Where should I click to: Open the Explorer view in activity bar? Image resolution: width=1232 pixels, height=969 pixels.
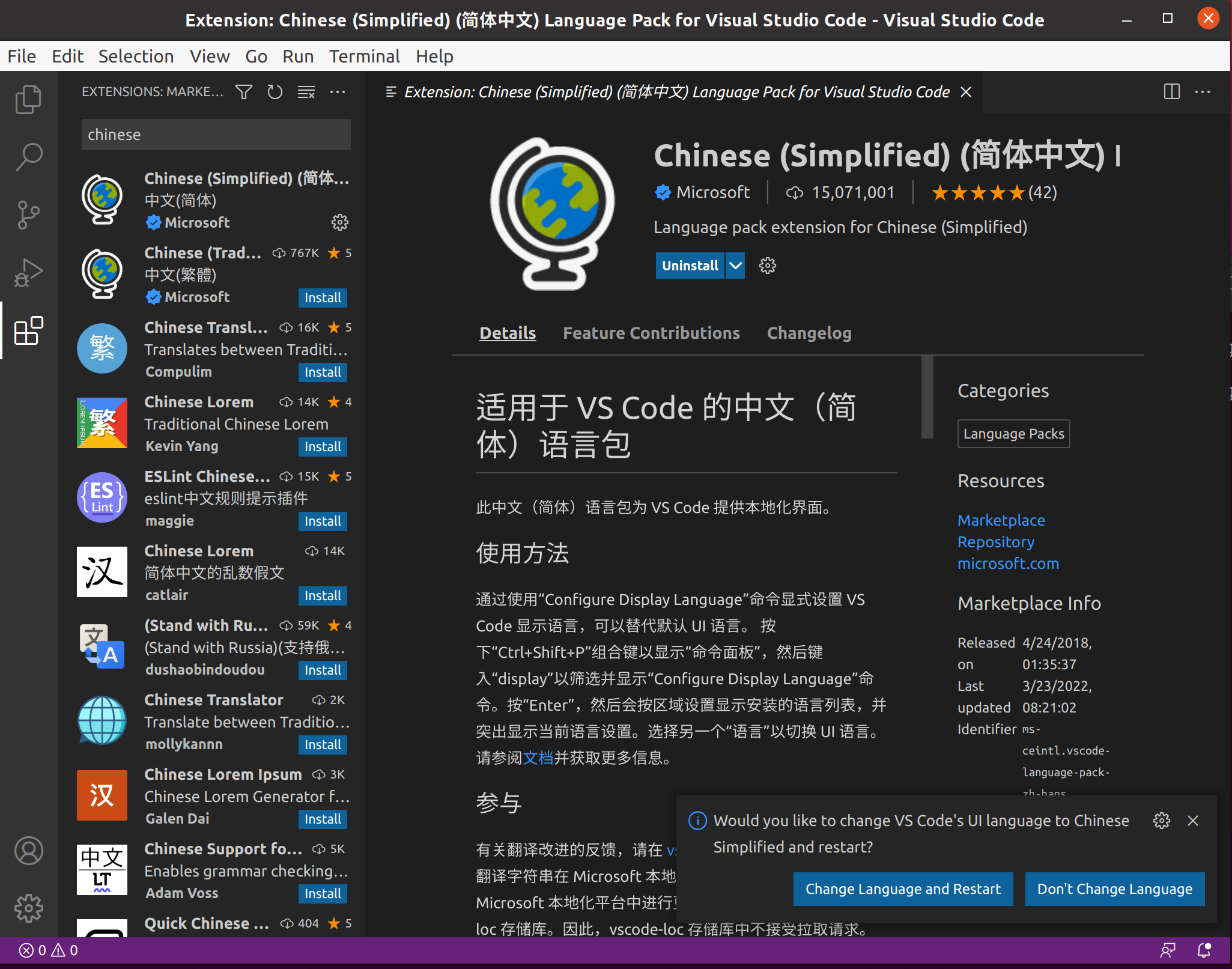pyautogui.click(x=28, y=99)
